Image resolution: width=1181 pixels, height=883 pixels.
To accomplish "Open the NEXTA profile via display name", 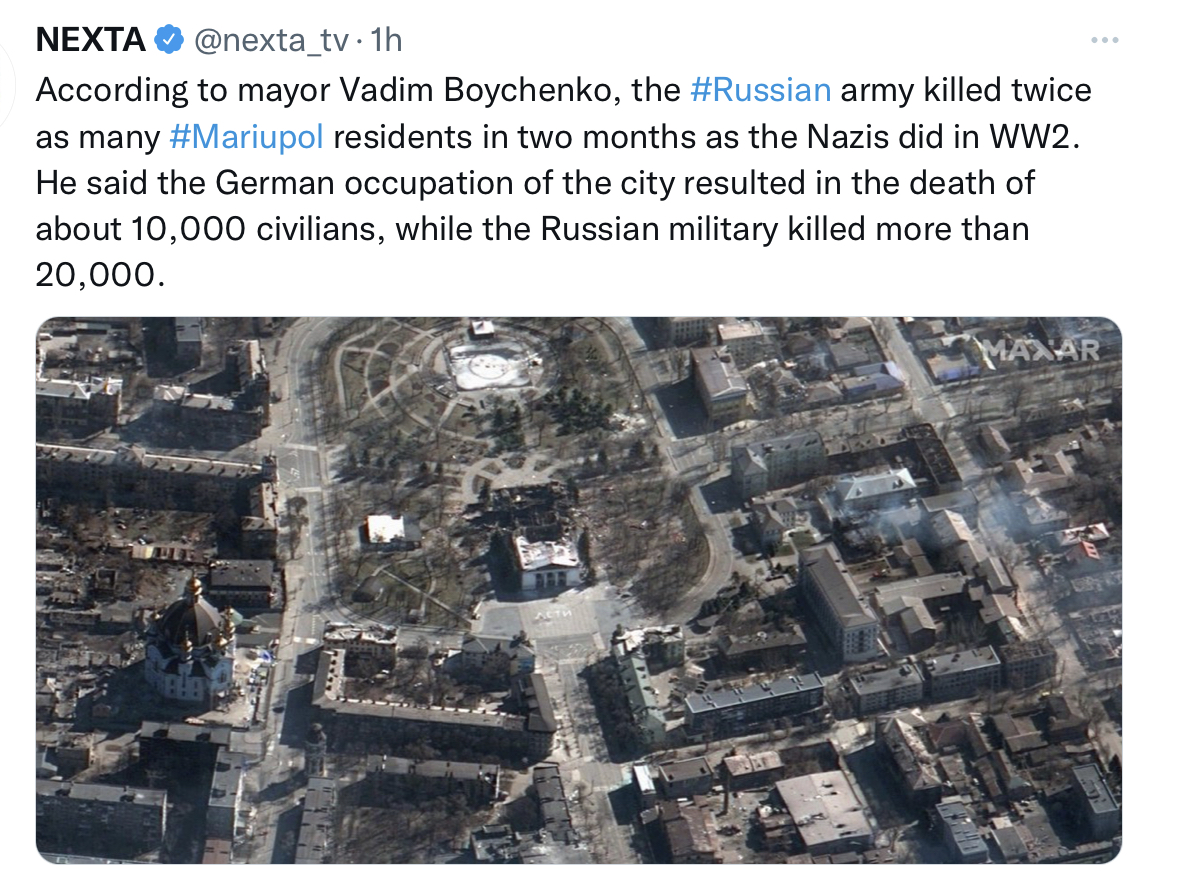I will 91,40.
